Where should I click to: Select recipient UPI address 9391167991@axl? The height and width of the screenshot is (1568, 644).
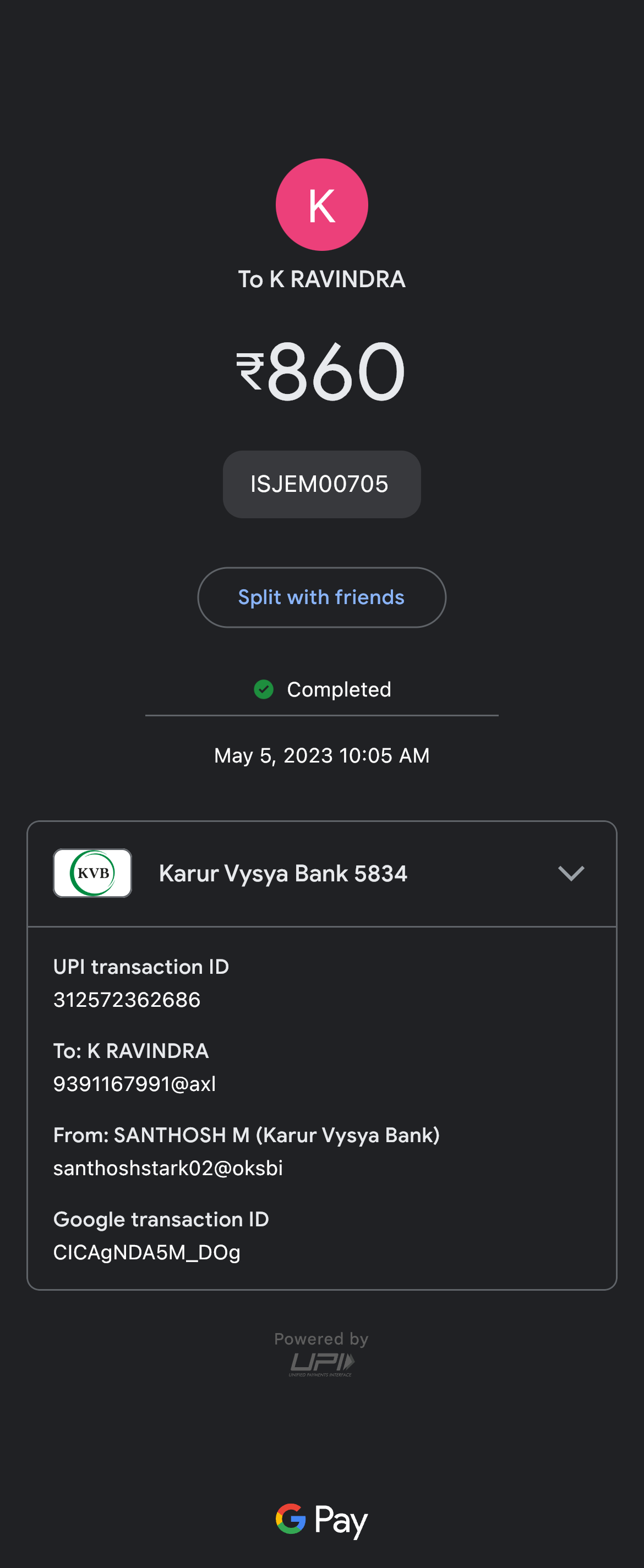pos(134,1083)
